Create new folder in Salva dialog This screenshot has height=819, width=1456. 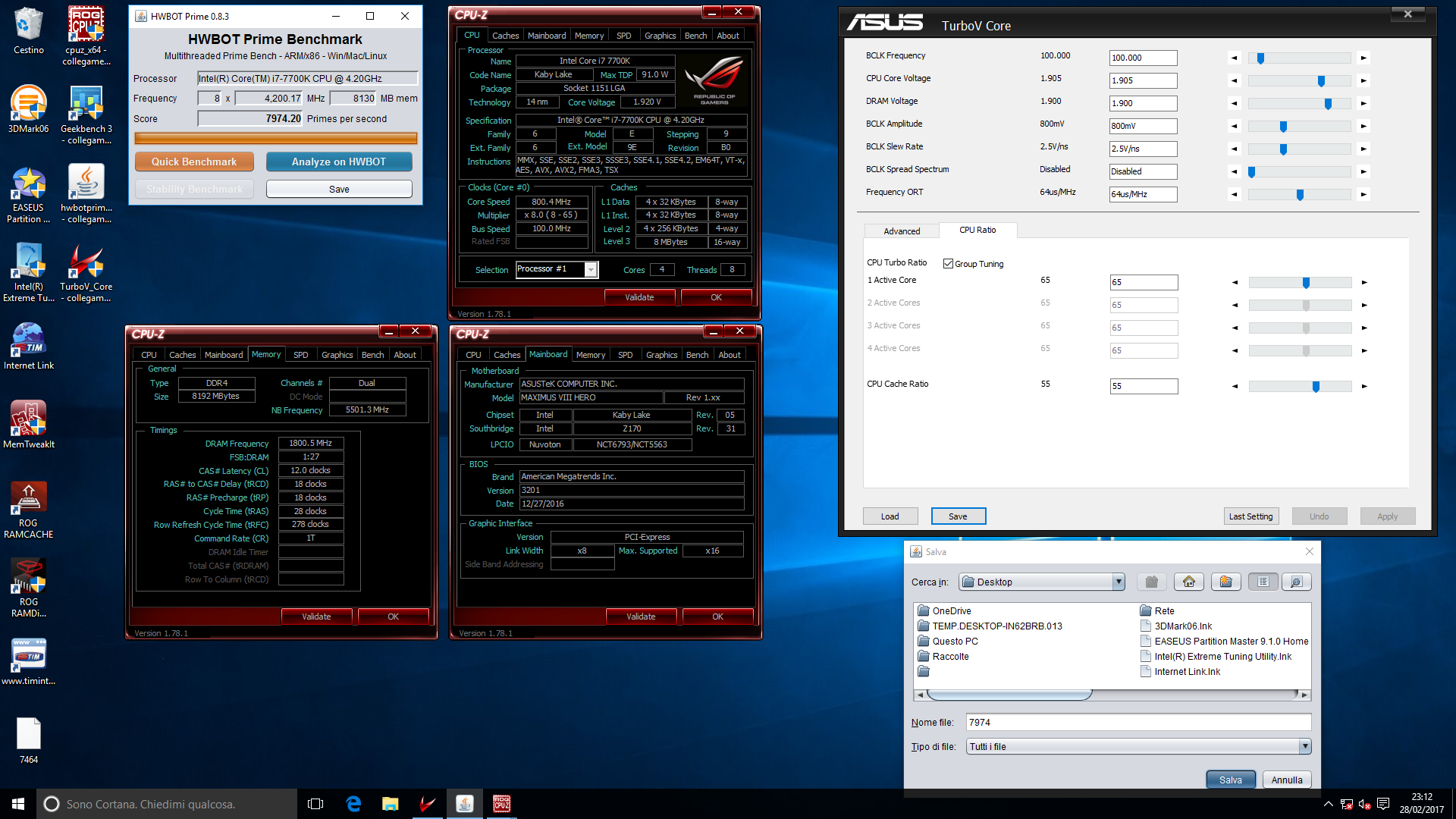[x=1225, y=582]
